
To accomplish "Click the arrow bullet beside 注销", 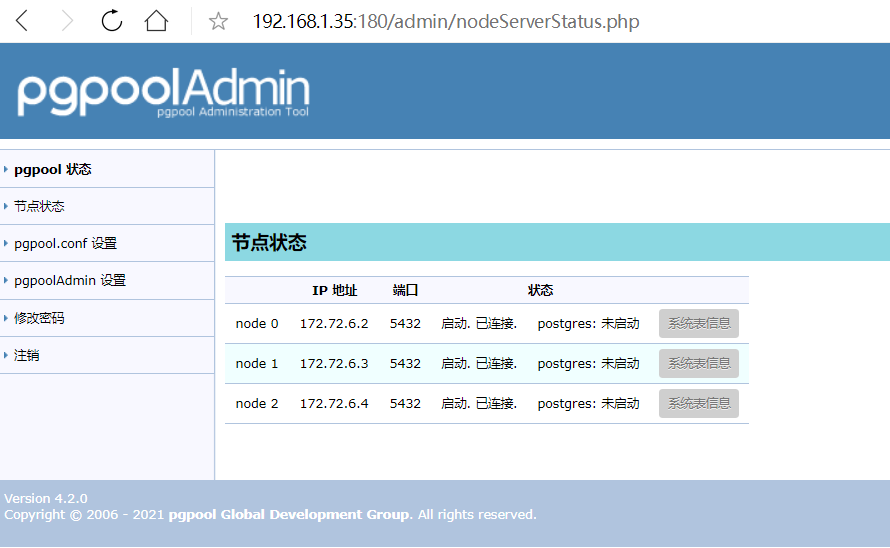I will [6, 355].
